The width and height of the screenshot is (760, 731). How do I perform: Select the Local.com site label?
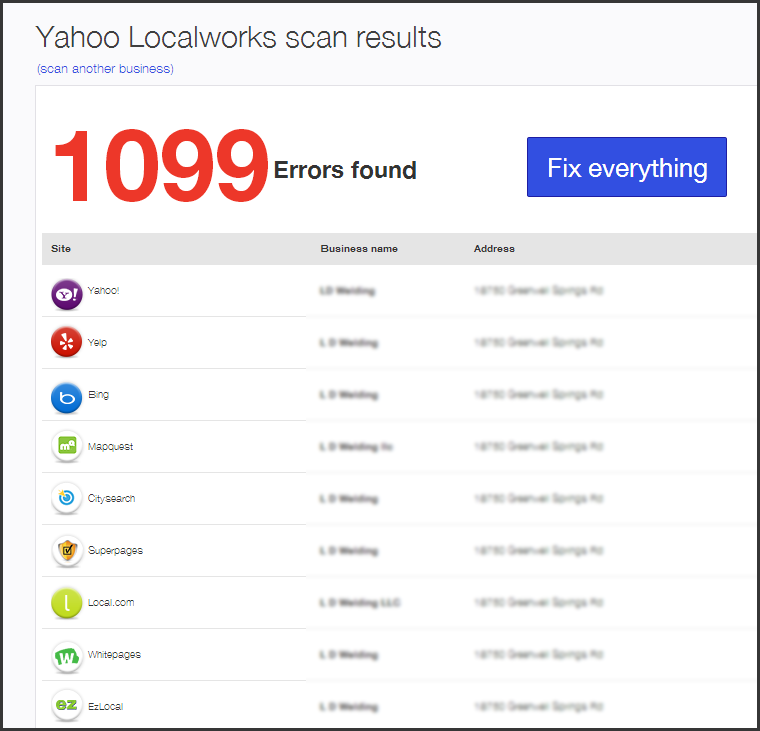pos(111,603)
